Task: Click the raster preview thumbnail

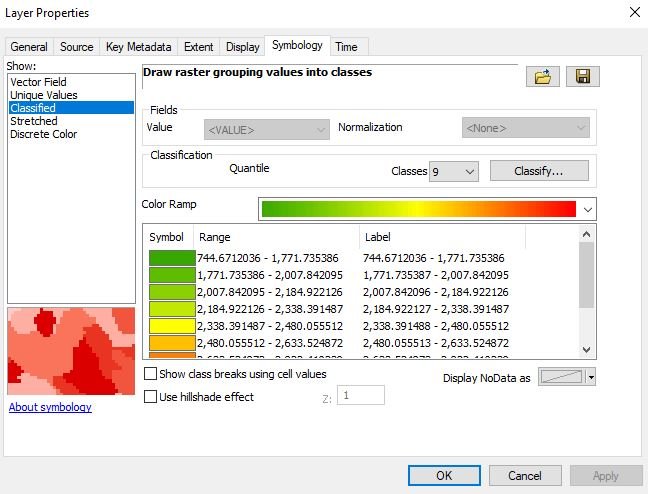Action: [x=71, y=351]
